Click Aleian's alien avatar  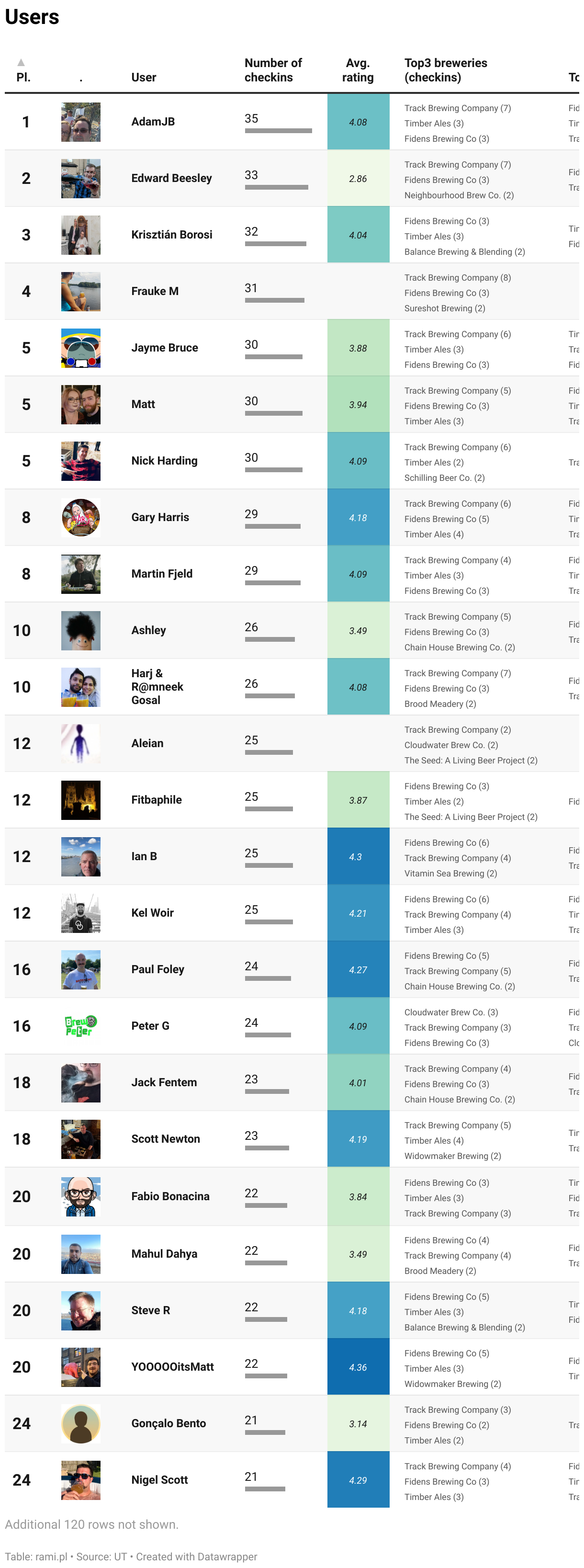click(x=81, y=743)
